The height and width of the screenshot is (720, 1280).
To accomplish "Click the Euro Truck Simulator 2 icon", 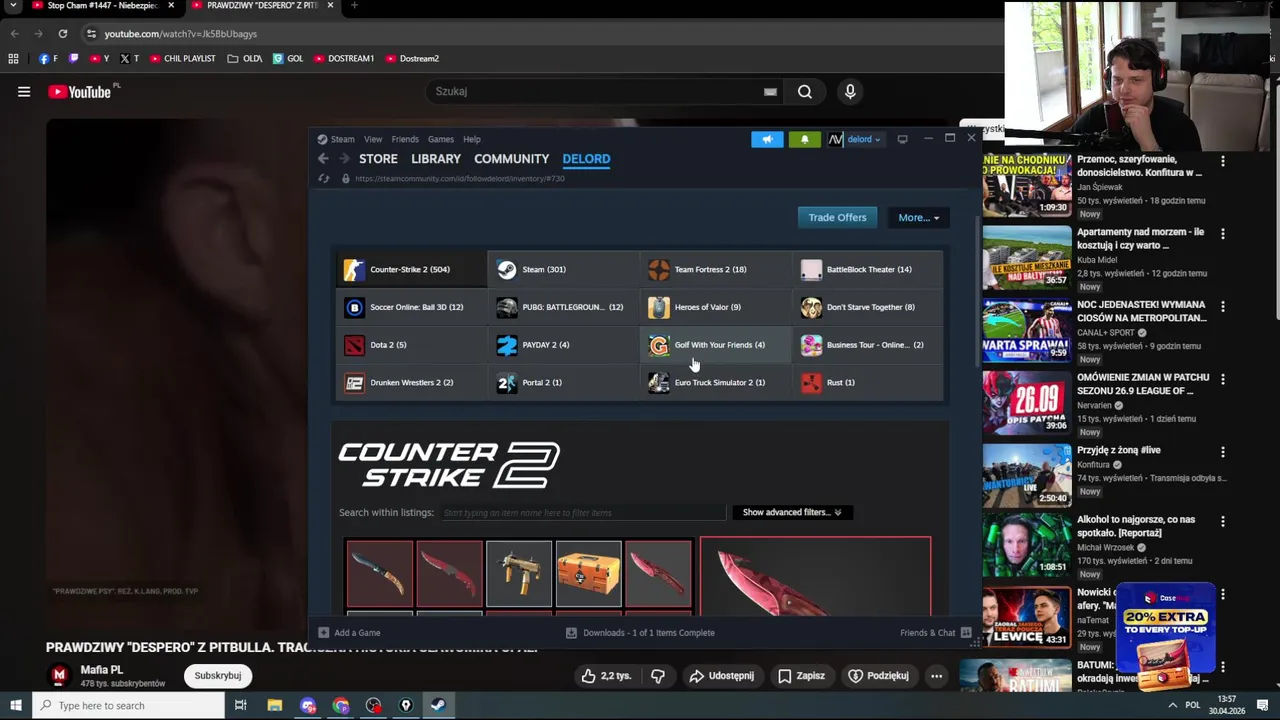I will coord(658,382).
